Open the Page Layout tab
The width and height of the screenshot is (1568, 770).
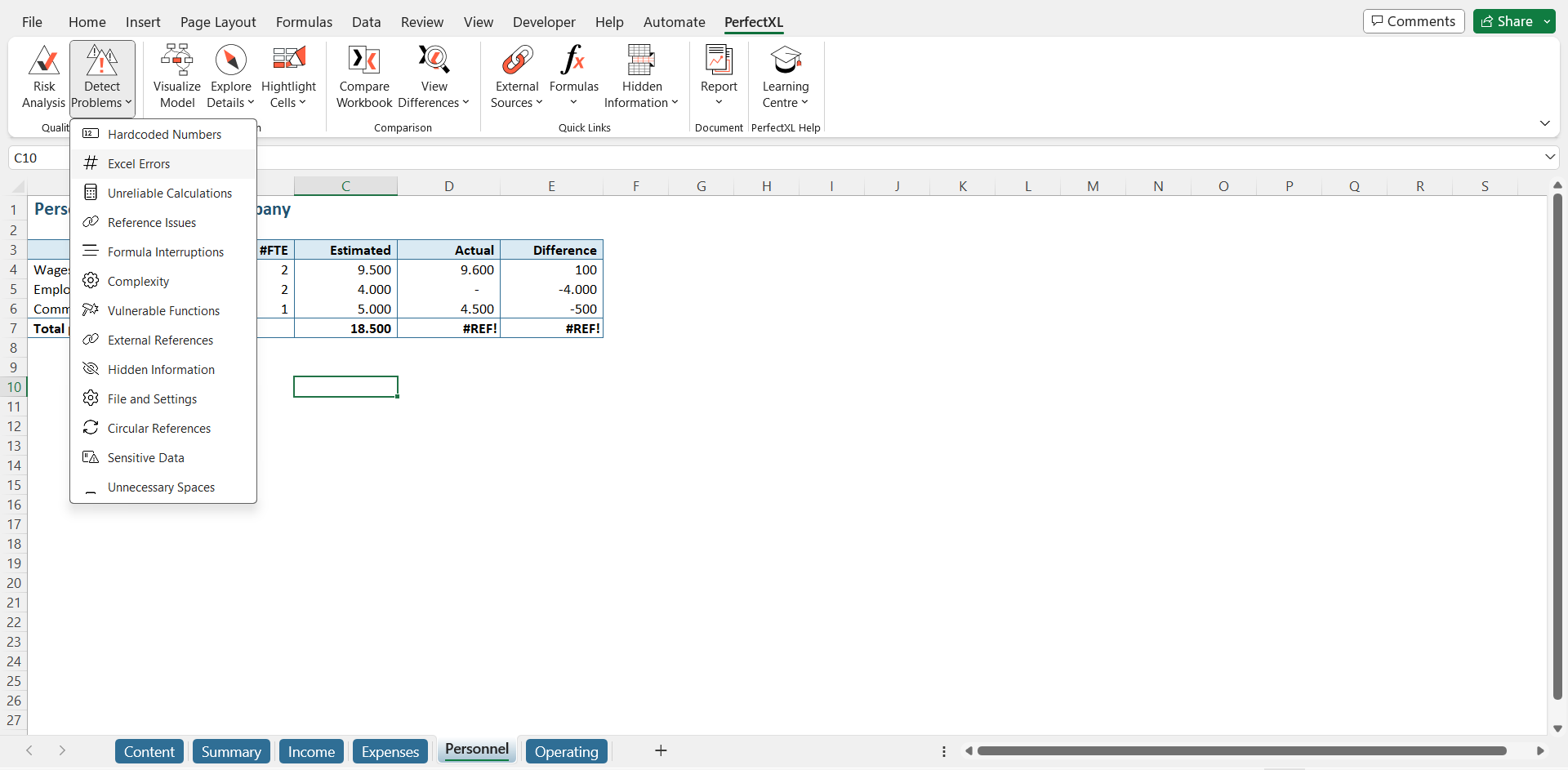(x=218, y=22)
